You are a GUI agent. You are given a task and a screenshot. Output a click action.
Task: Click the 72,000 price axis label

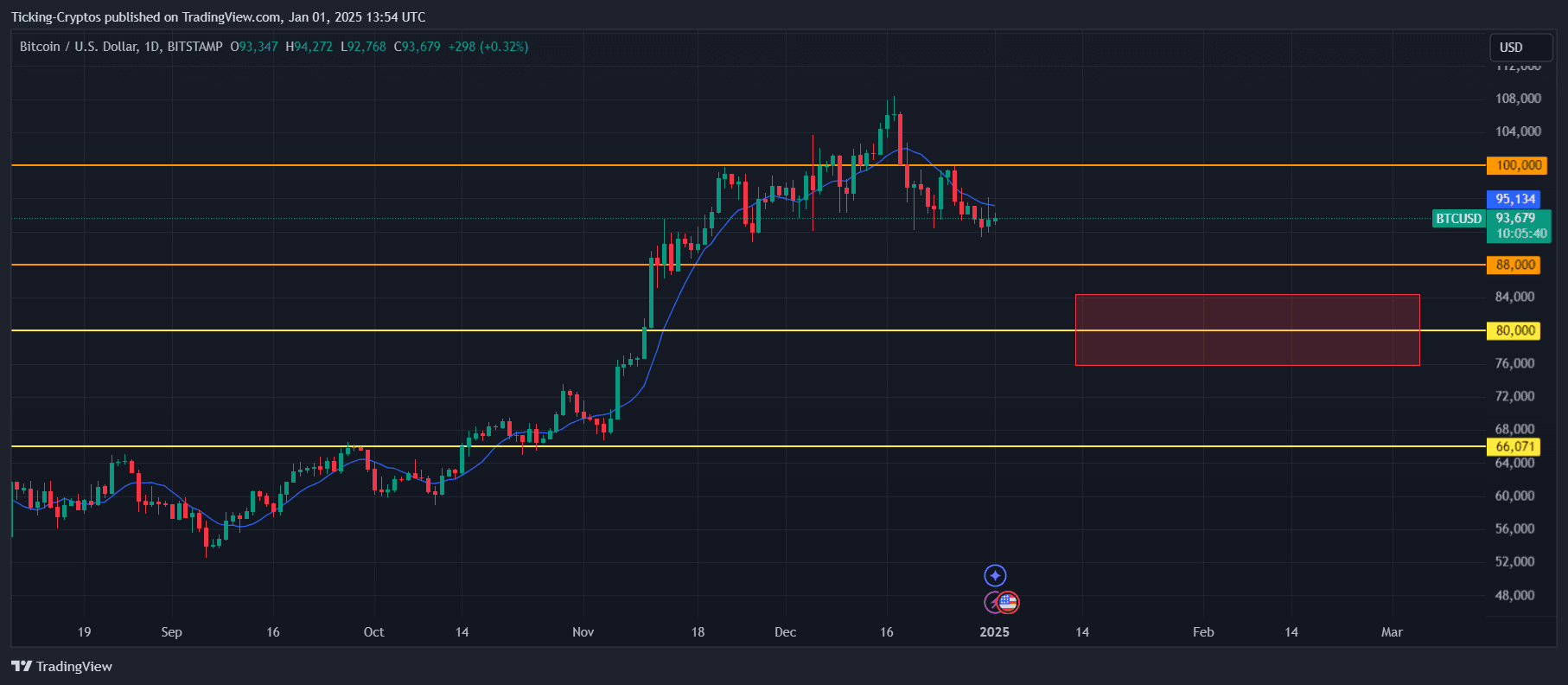point(1515,396)
